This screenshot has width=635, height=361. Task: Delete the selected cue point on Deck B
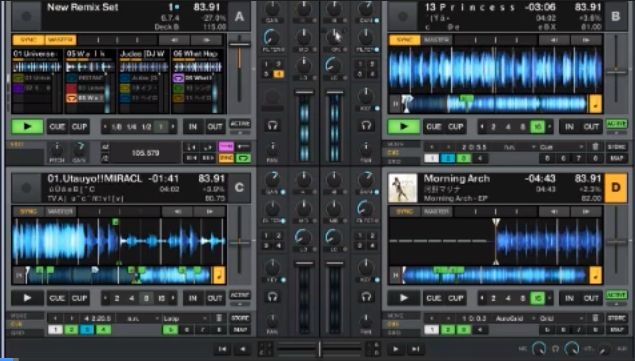click(595, 147)
